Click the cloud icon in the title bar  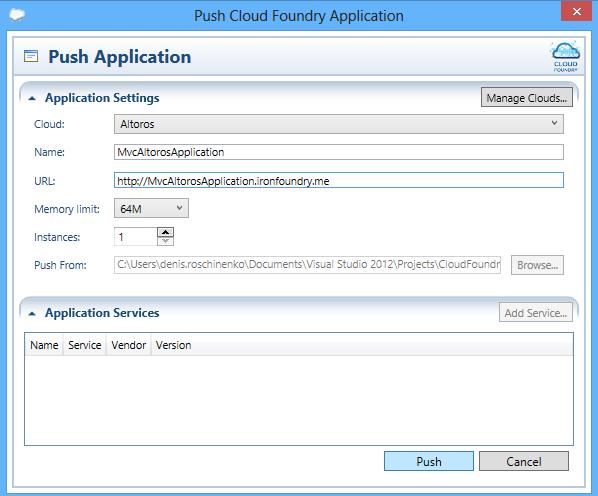coord(17,15)
